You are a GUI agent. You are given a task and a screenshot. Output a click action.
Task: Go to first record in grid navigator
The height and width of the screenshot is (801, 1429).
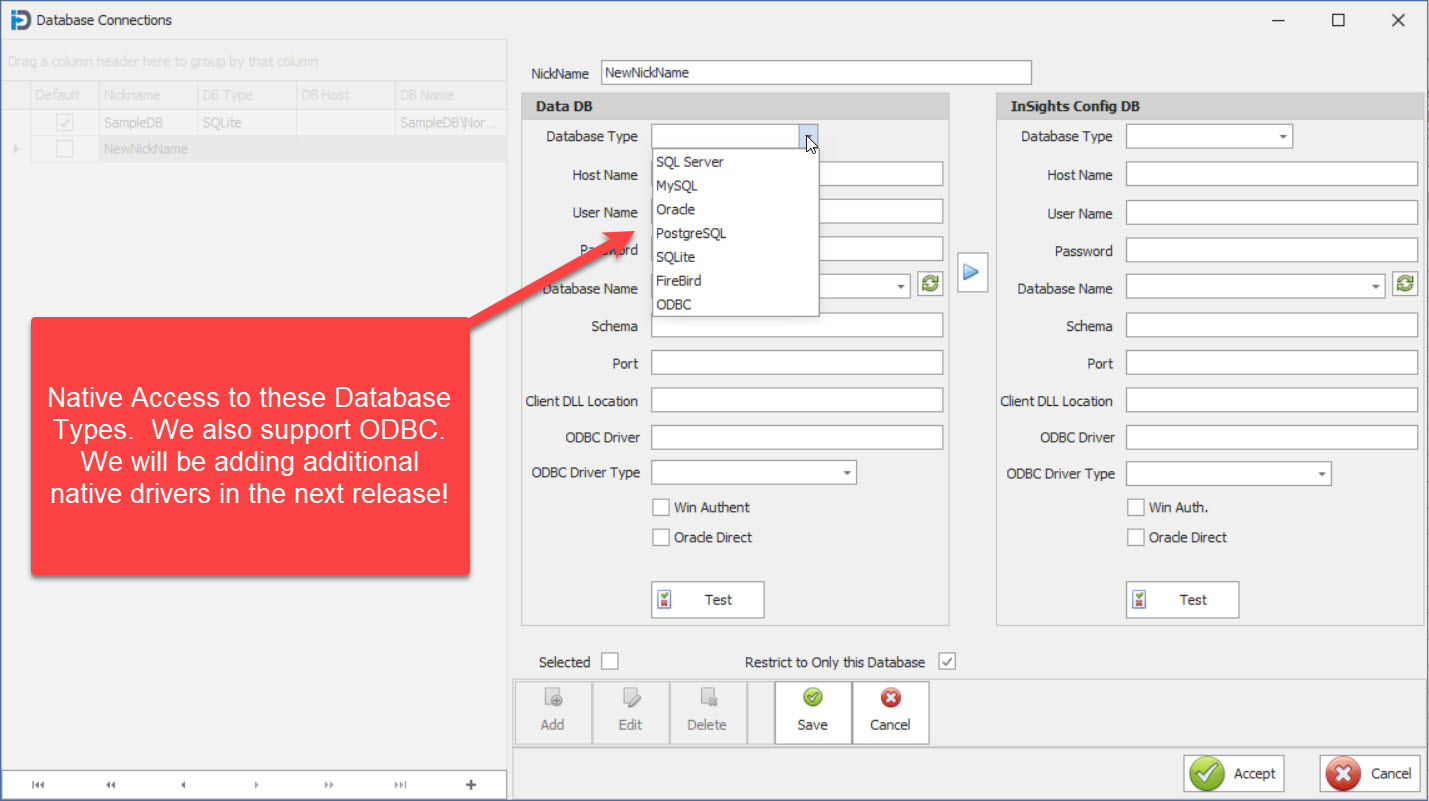click(x=38, y=785)
